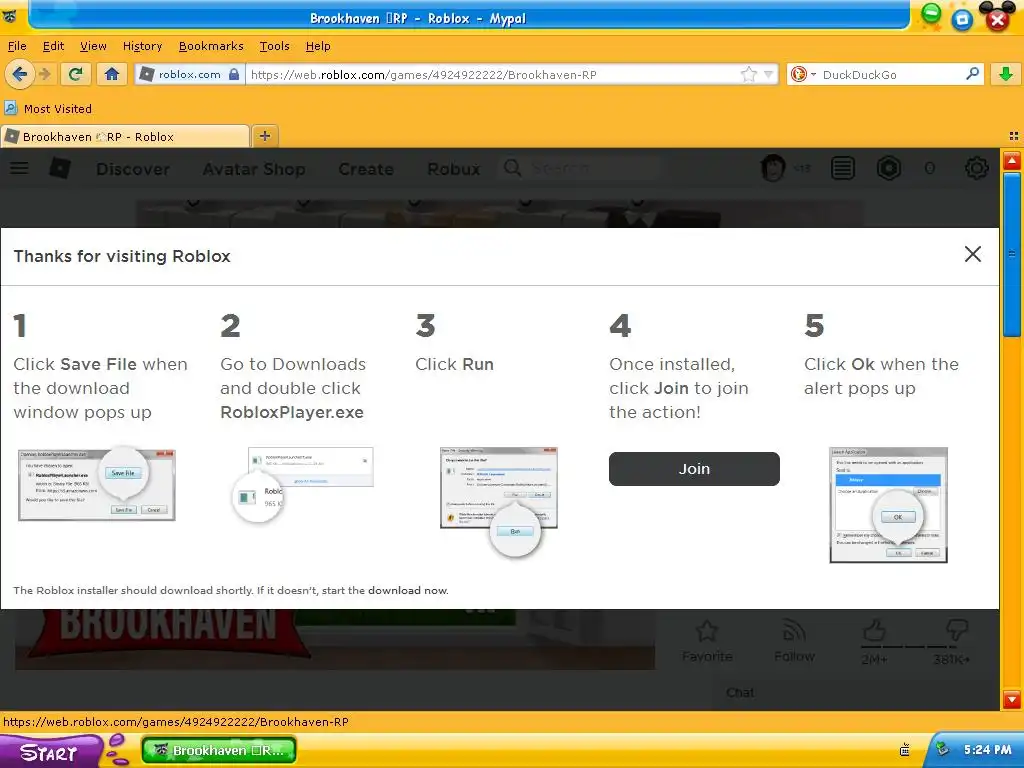Open Robux in Roblox navbar
The image size is (1024, 768).
pos(453,169)
